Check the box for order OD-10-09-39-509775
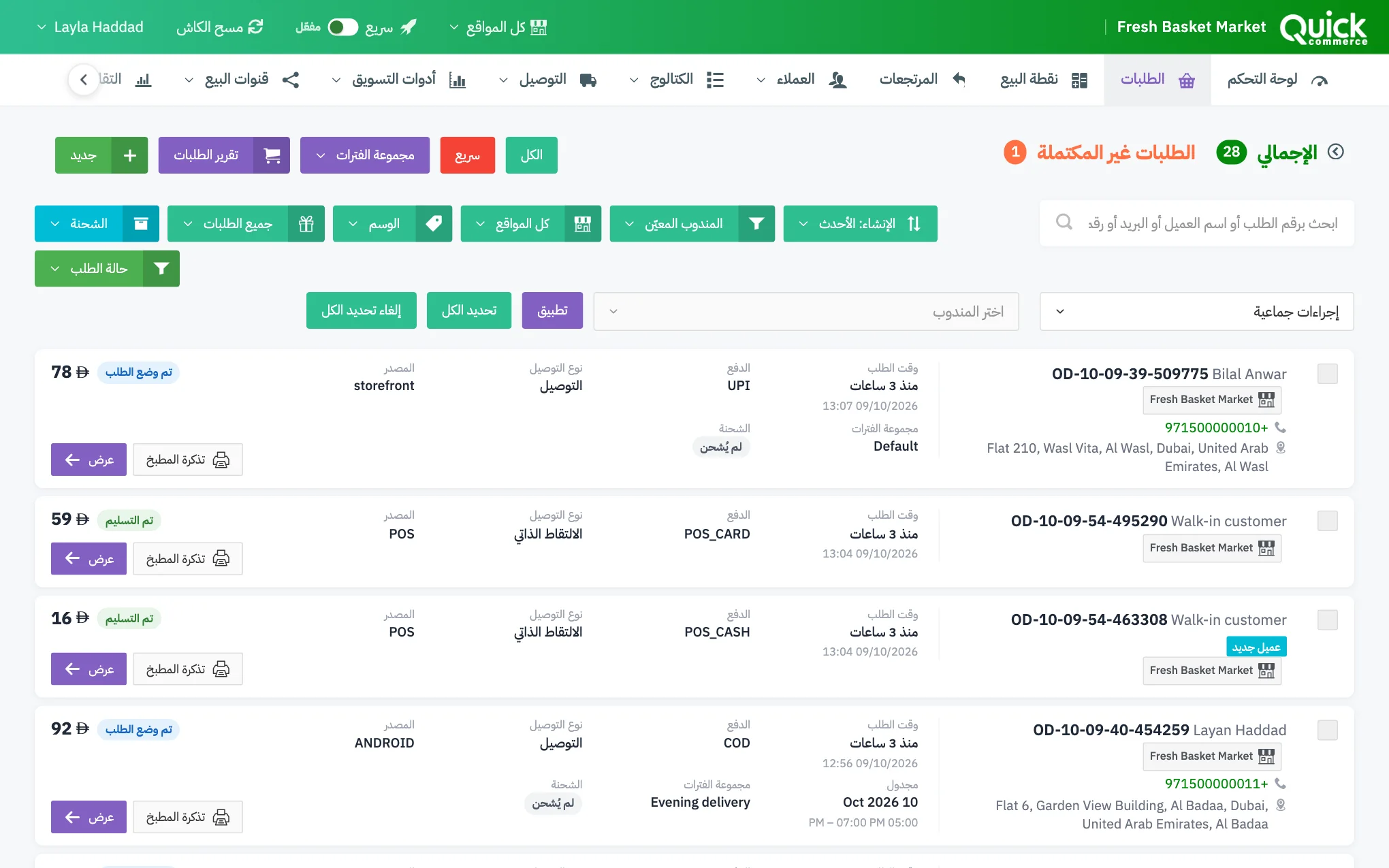This screenshot has height=868, width=1389. click(1327, 373)
